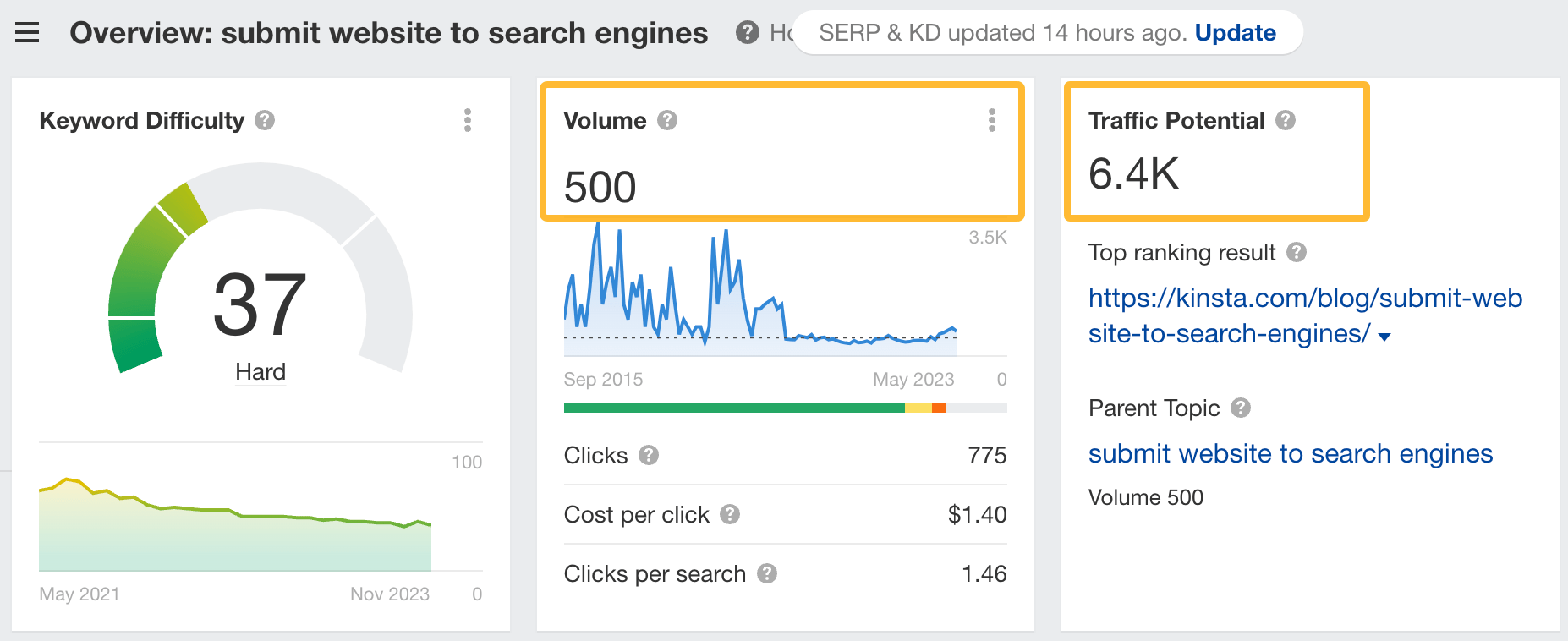Click the Parent Topic help icon
The image size is (1568, 641).
tap(1240, 408)
